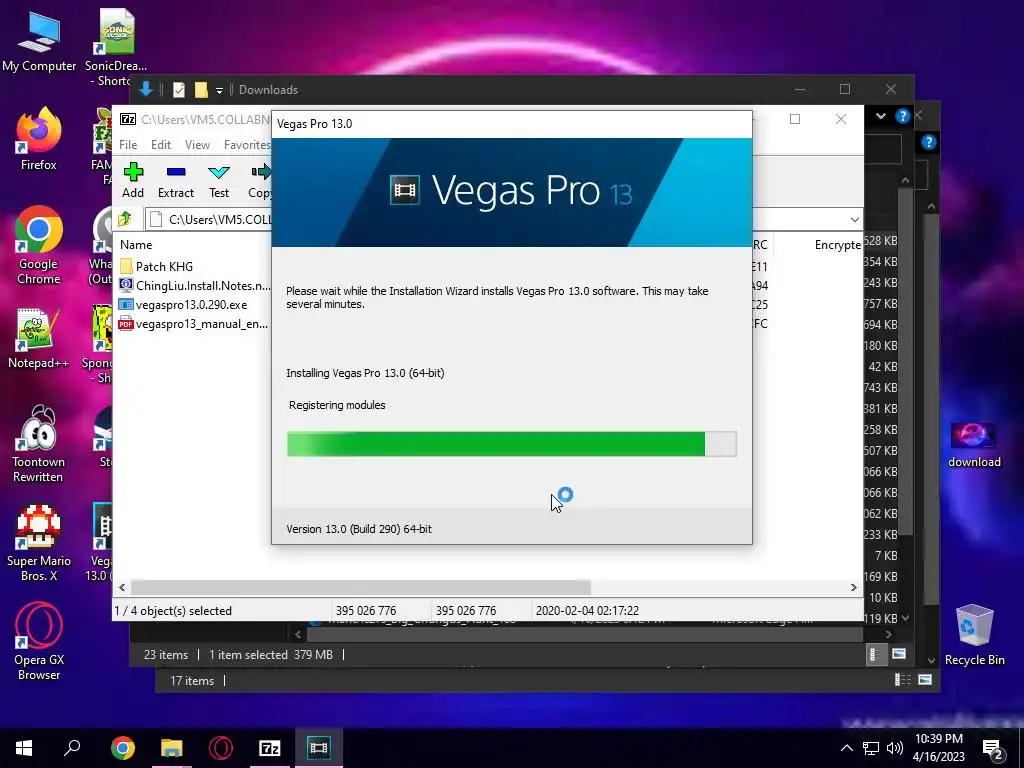The width and height of the screenshot is (1024, 768).
Task: Click the Properties checkmark icon in Downloads title bar
Action: click(x=178, y=89)
